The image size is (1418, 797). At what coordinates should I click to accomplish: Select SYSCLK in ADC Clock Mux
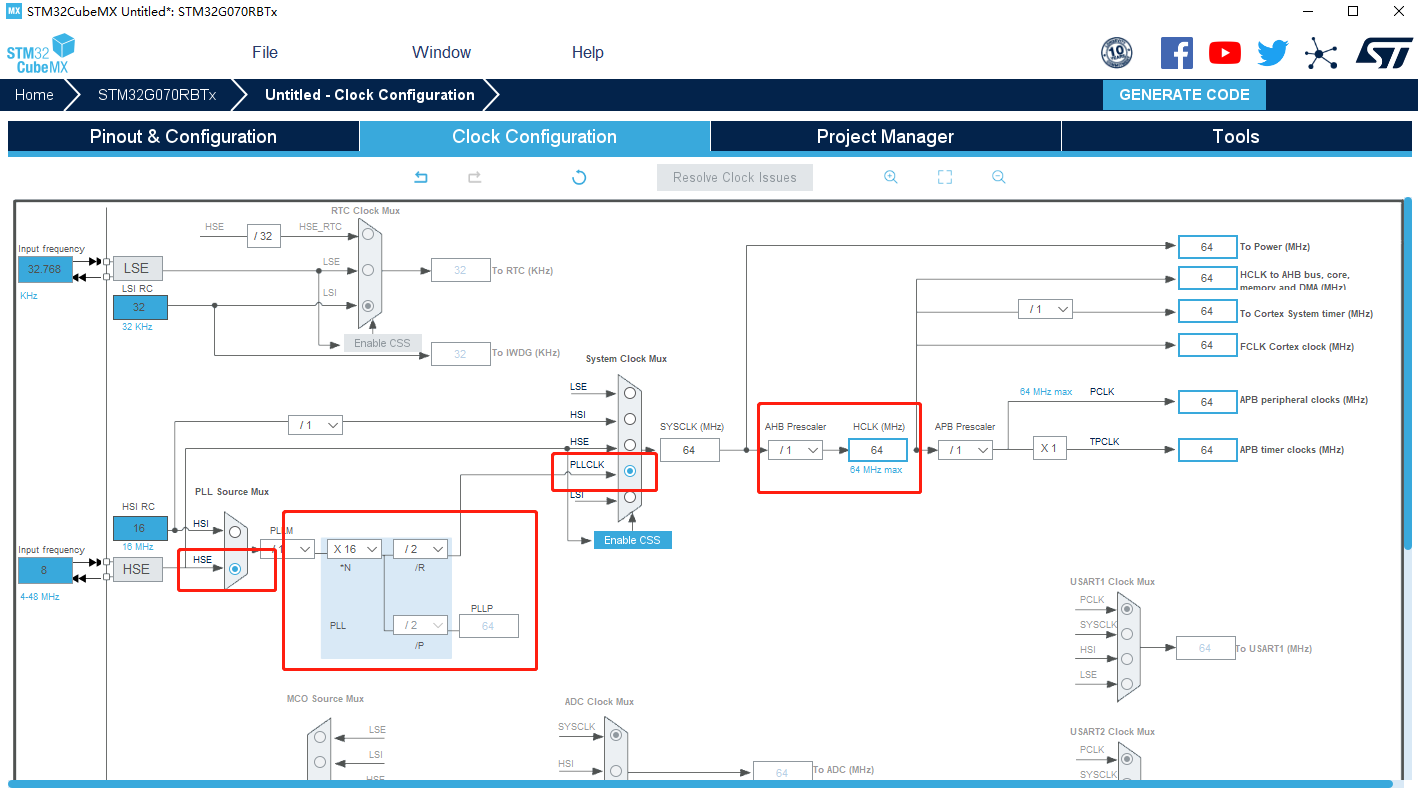(616, 735)
